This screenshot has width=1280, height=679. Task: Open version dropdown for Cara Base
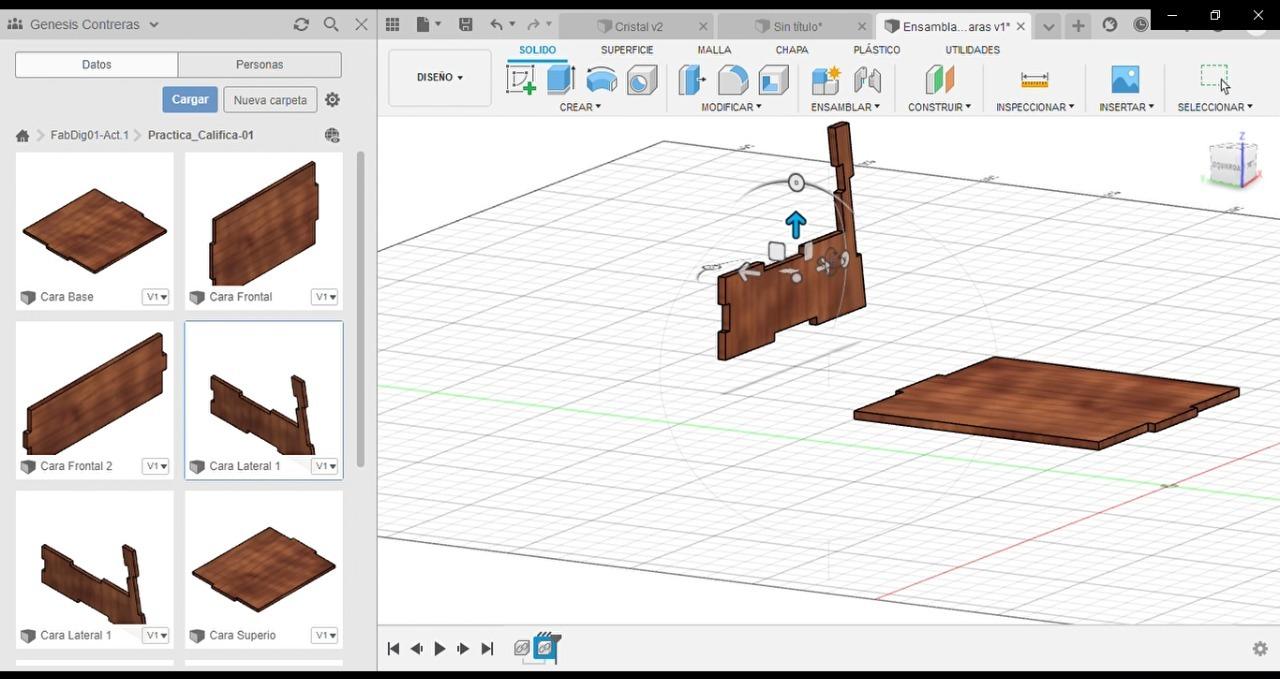coord(156,297)
